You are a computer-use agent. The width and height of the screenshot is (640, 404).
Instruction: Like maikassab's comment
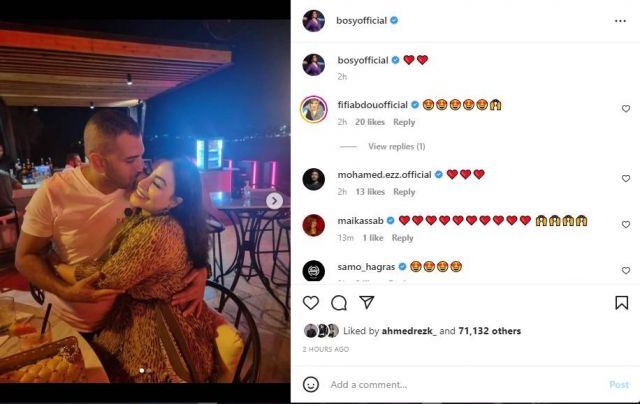tap(626, 224)
